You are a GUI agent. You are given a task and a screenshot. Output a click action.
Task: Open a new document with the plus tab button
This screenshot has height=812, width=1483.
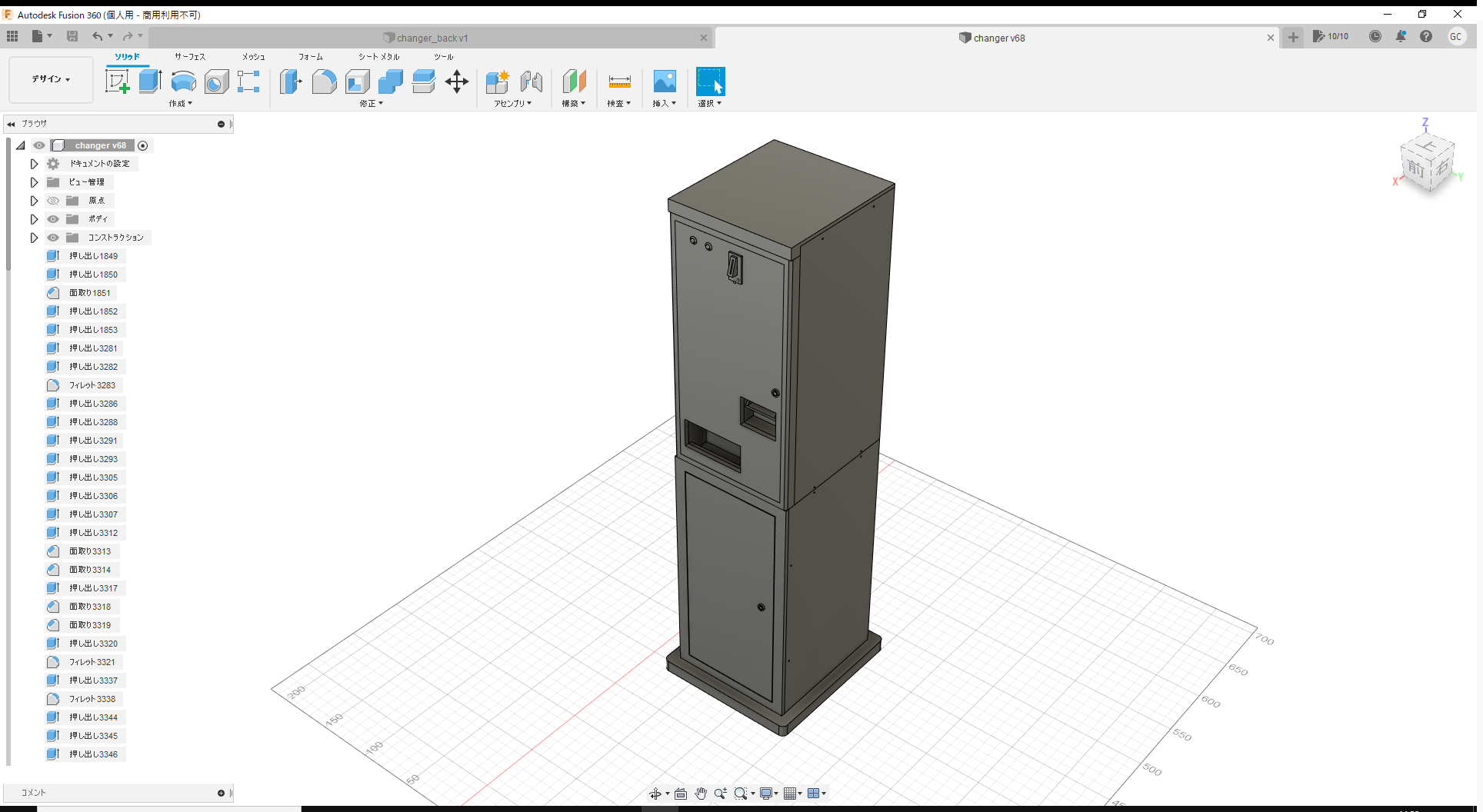(1294, 37)
